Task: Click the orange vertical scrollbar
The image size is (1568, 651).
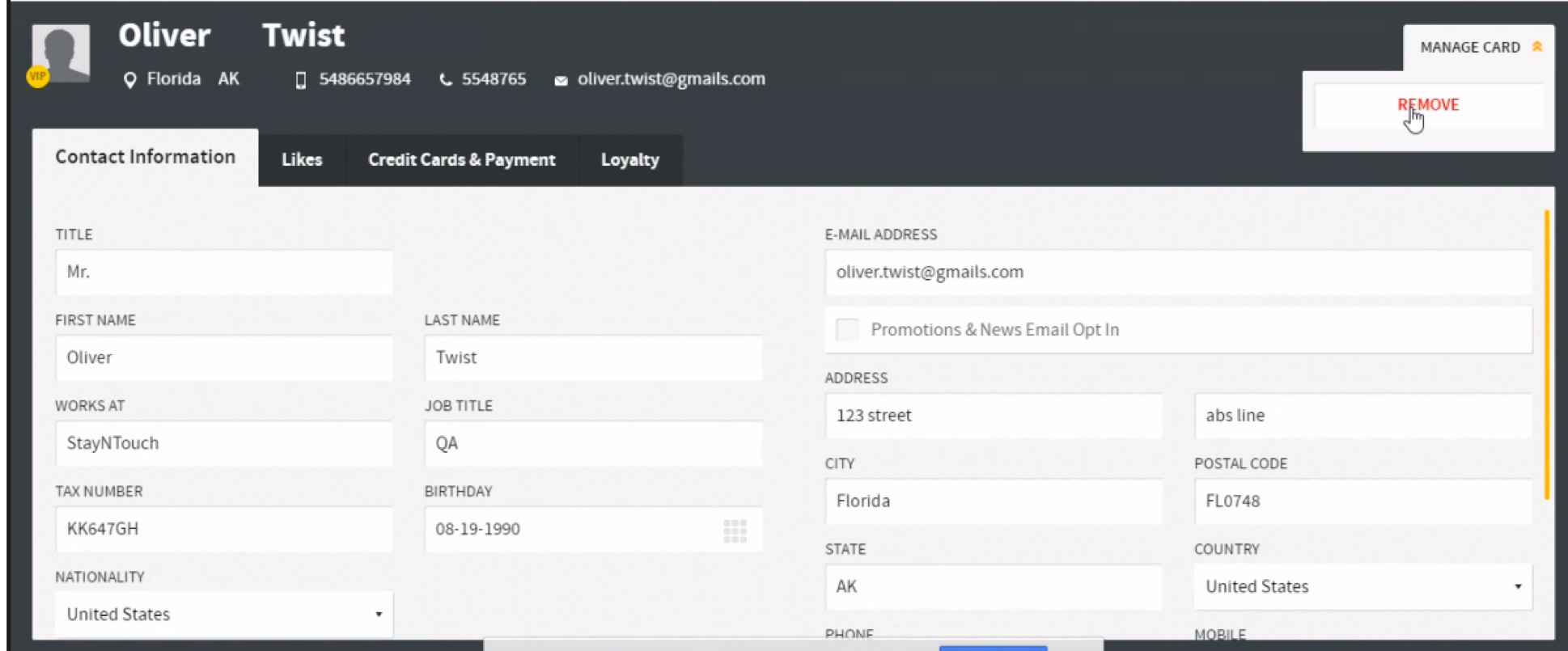Action: (x=1547, y=354)
